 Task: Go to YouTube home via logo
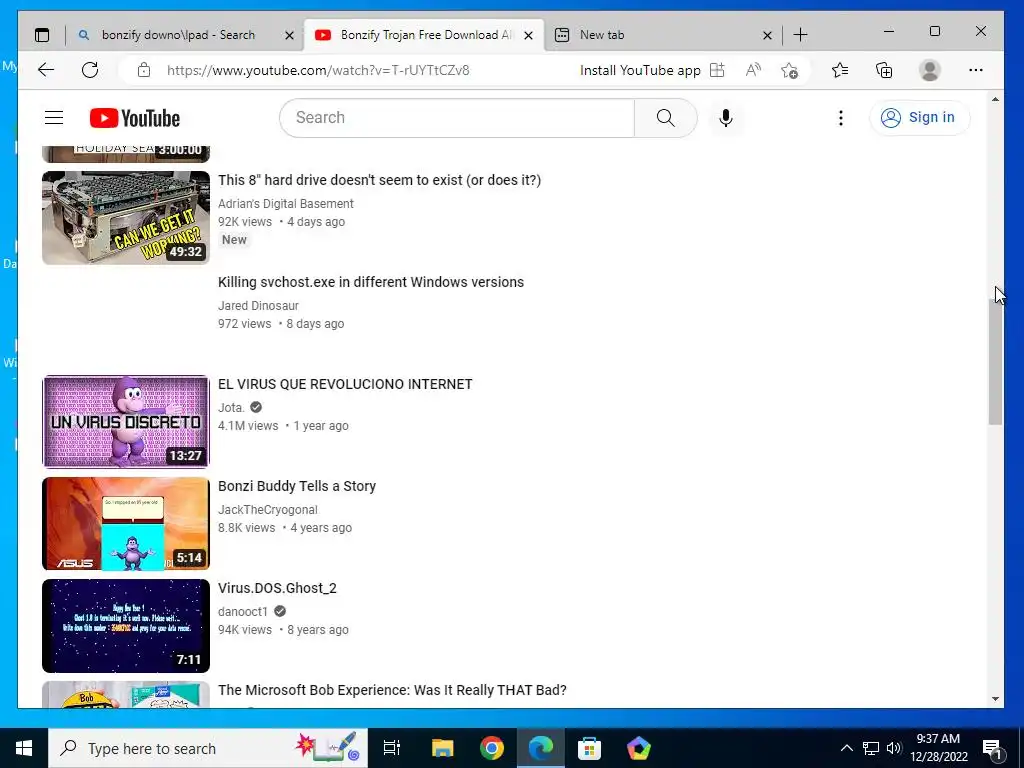coord(135,118)
